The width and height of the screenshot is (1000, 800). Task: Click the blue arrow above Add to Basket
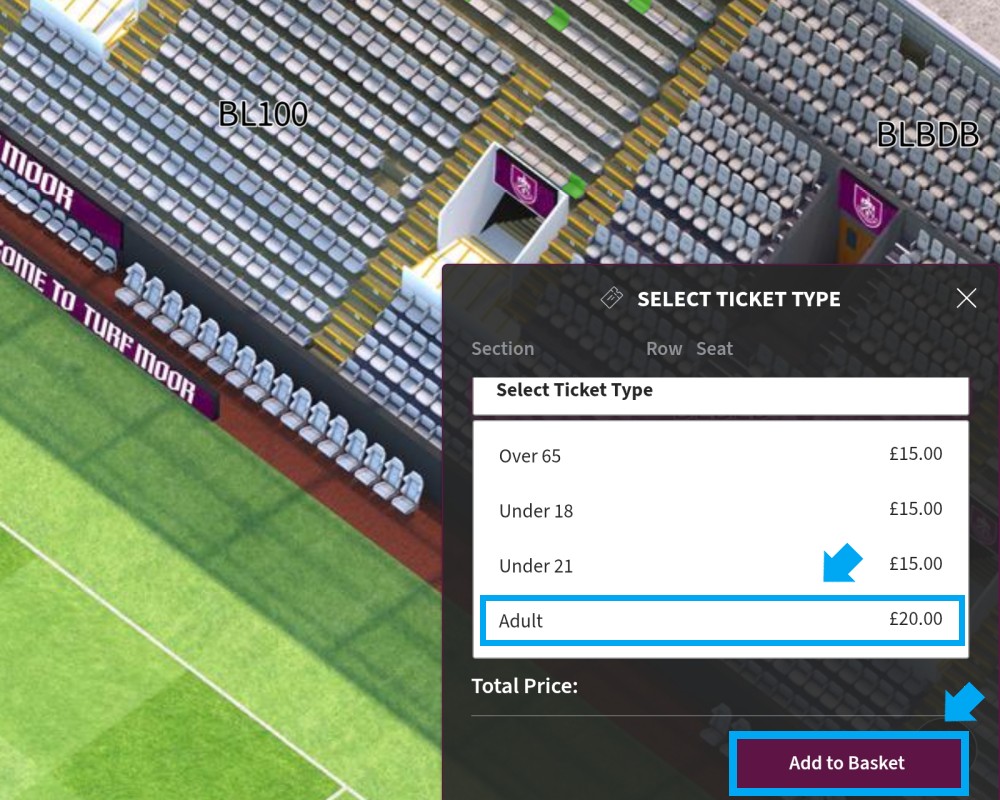(x=964, y=702)
